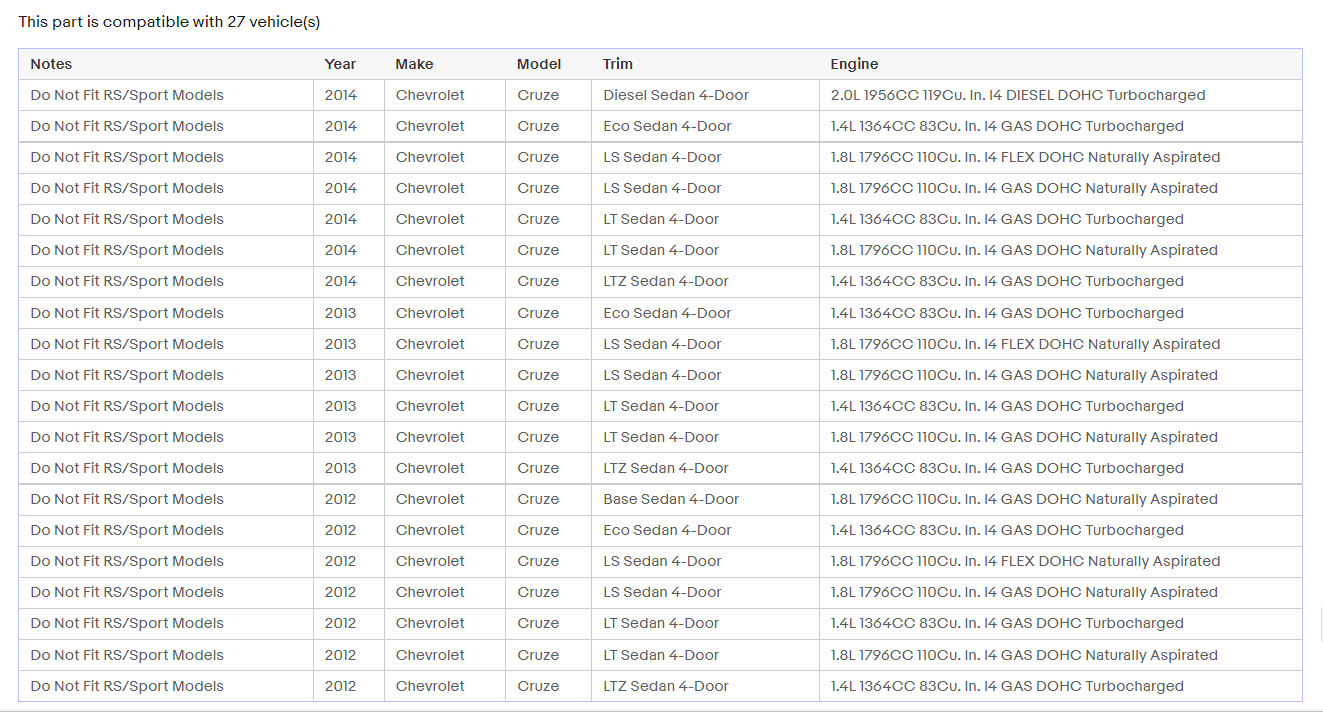Click Cruze in the 2014 LTZ Sedan row
Screen dimensions: 1323x712
[538, 281]
